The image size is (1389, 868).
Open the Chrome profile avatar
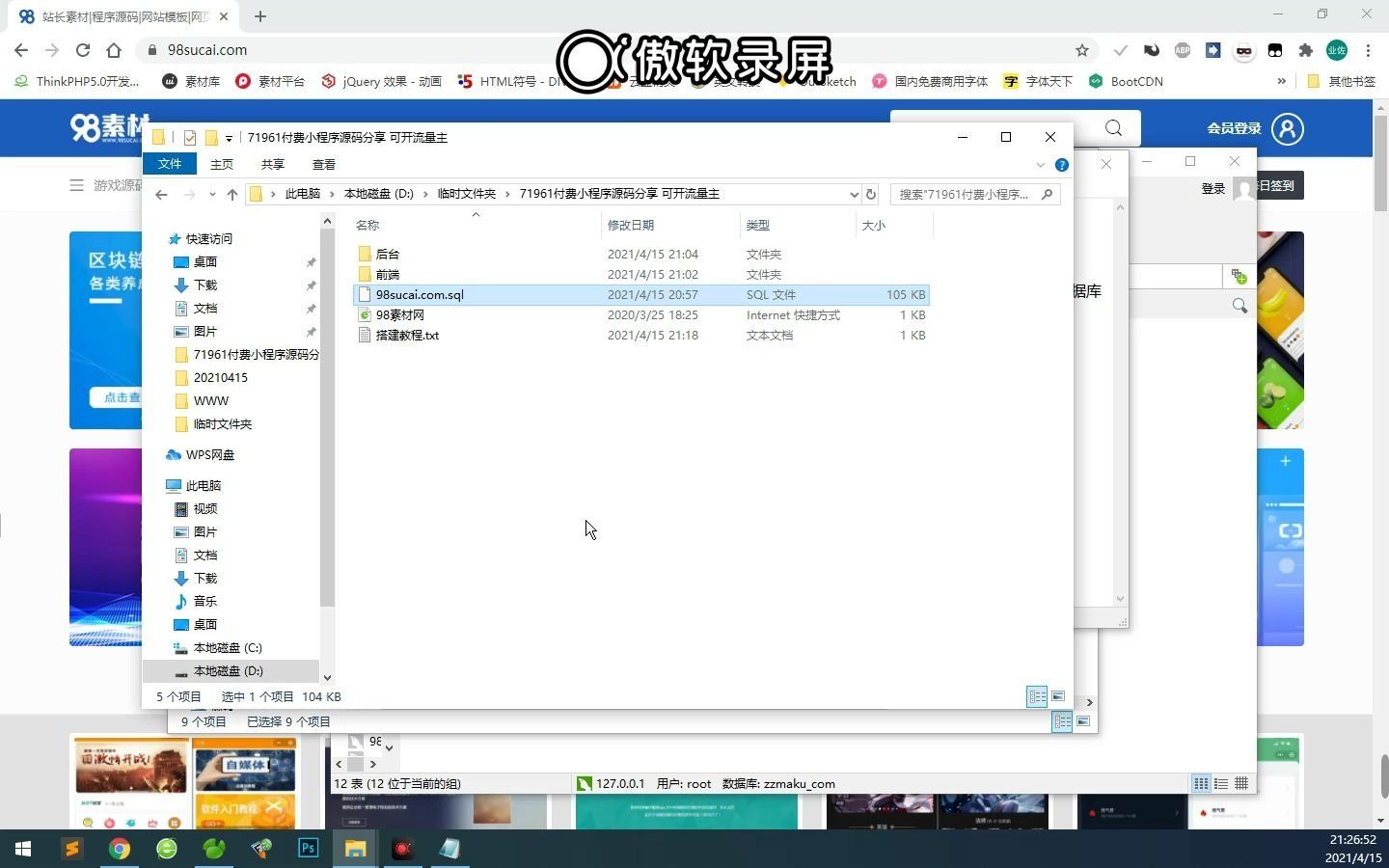point(1337,50)
